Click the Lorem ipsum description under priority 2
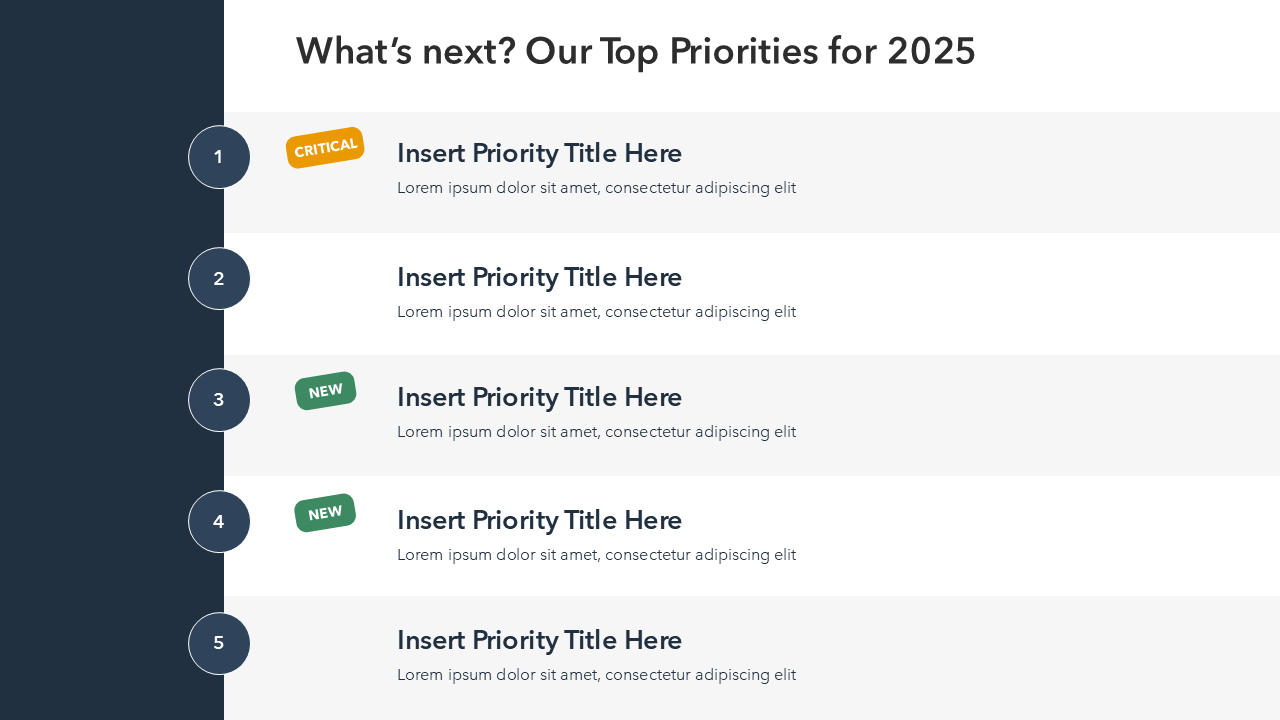The image size is (1280, 720). pyautogui.click(x=596, y=312)
